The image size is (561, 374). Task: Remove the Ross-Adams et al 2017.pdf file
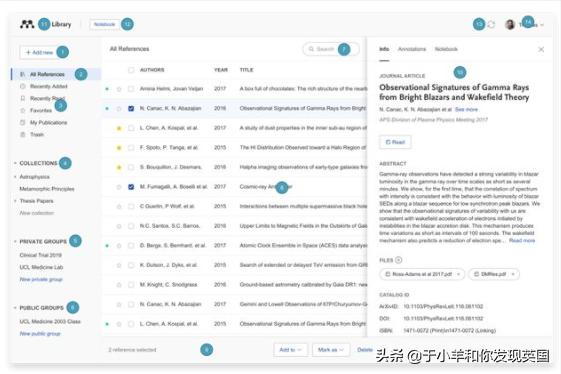458,274
